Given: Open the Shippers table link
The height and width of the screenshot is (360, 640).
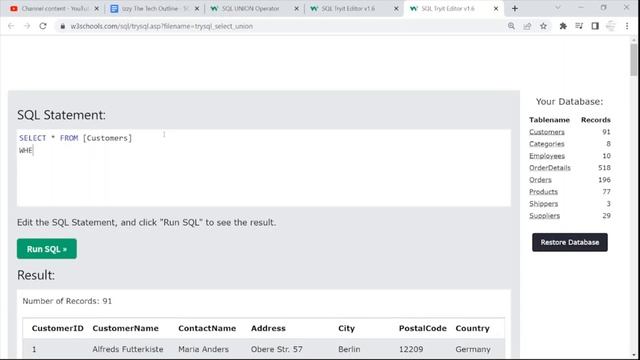Looking at the screenshot, I should 543,204.
